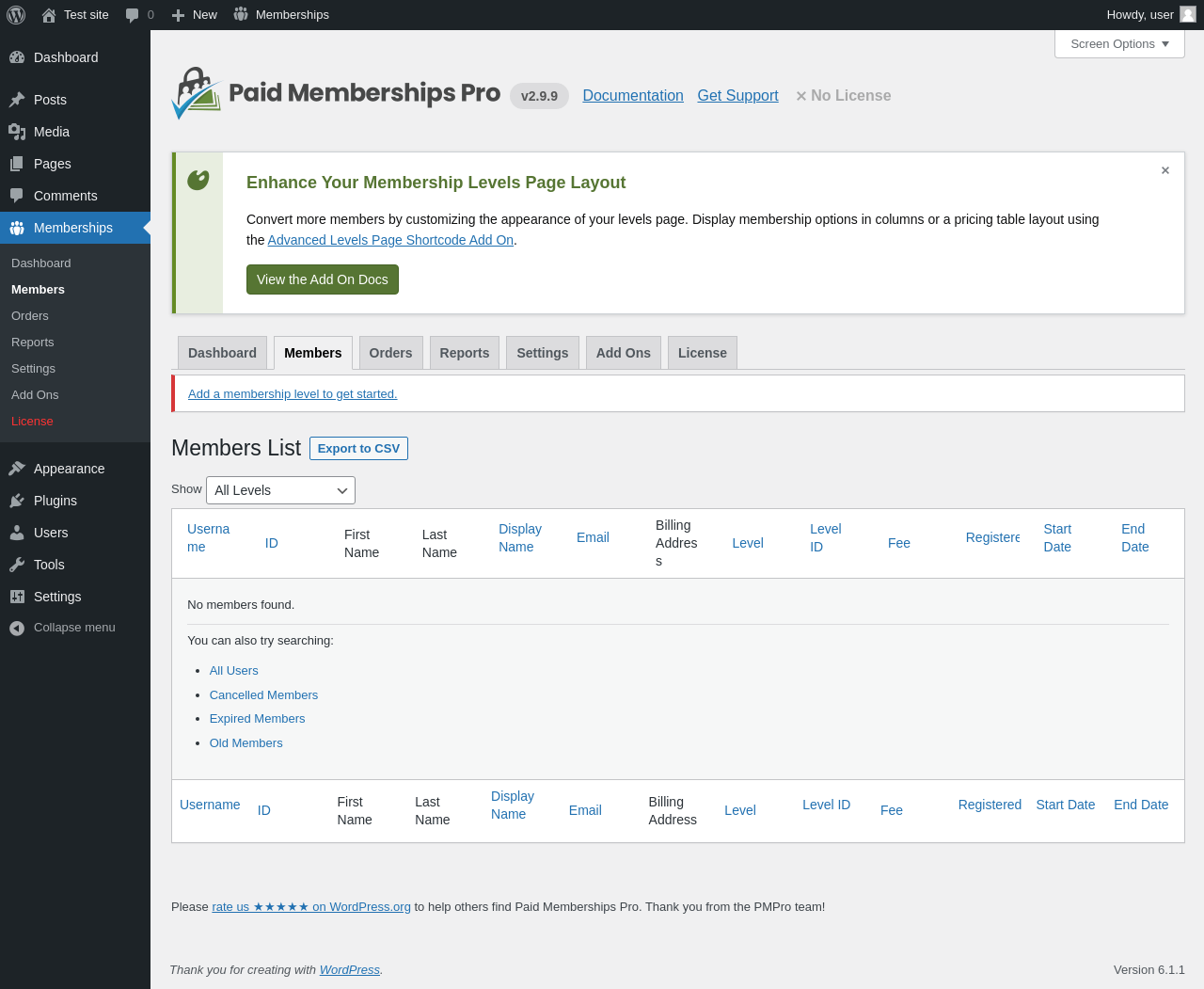Open the Get Support link

pyautogui.click(x=737, y=96)
